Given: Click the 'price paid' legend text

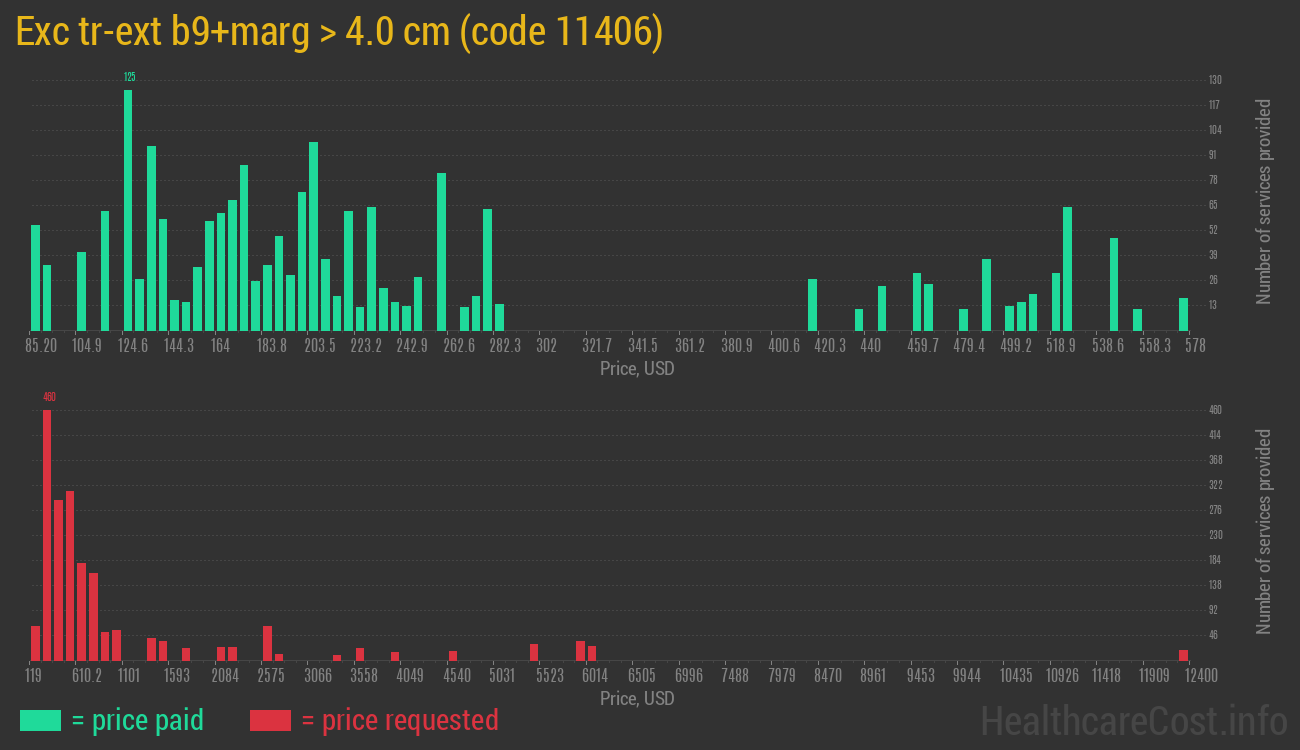Looking at the screenshot, I should [x=138, y=720].
